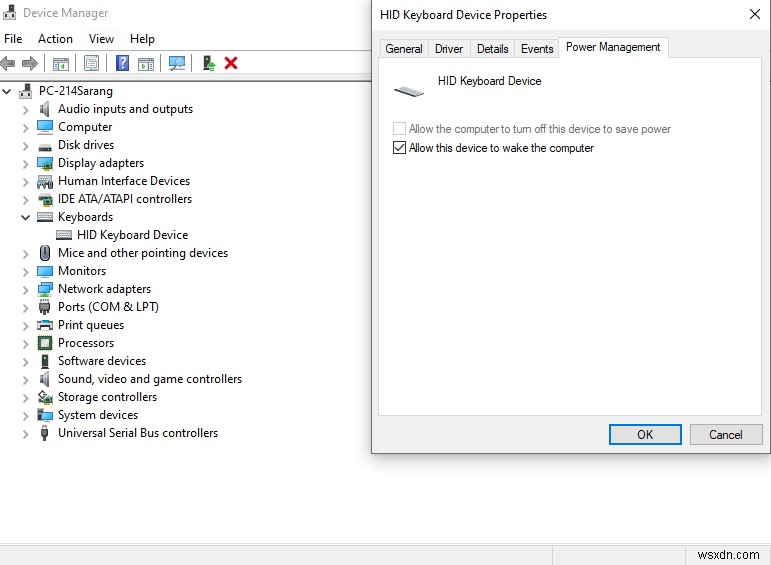Viewport: 771px width, 565px height.
Task: Expand the Universal Serial Bus controllers node
Action: coord(25,434)
